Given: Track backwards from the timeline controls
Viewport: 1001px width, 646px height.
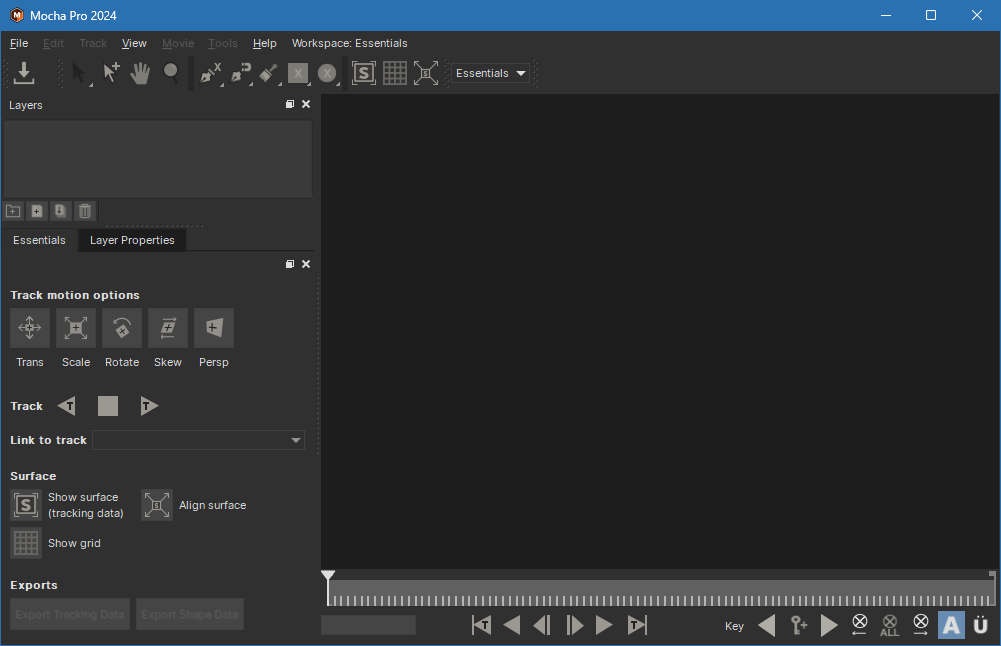Looking at the screenshot, I should 481,625.
